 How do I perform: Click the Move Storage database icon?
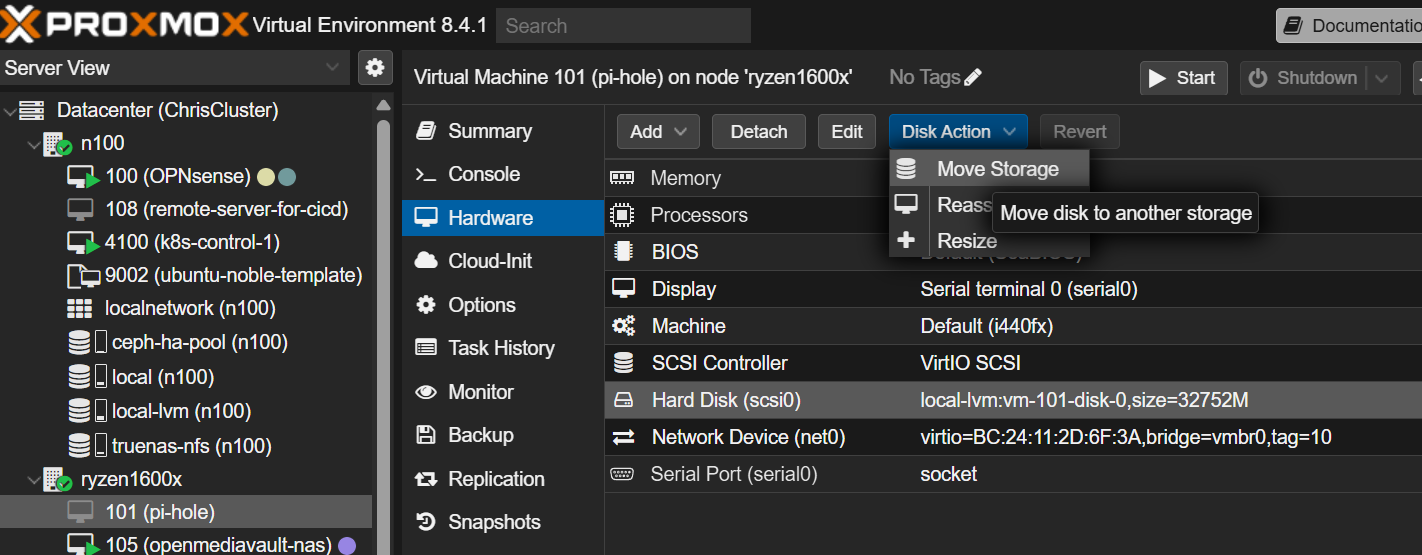click(x=906, y=169)
